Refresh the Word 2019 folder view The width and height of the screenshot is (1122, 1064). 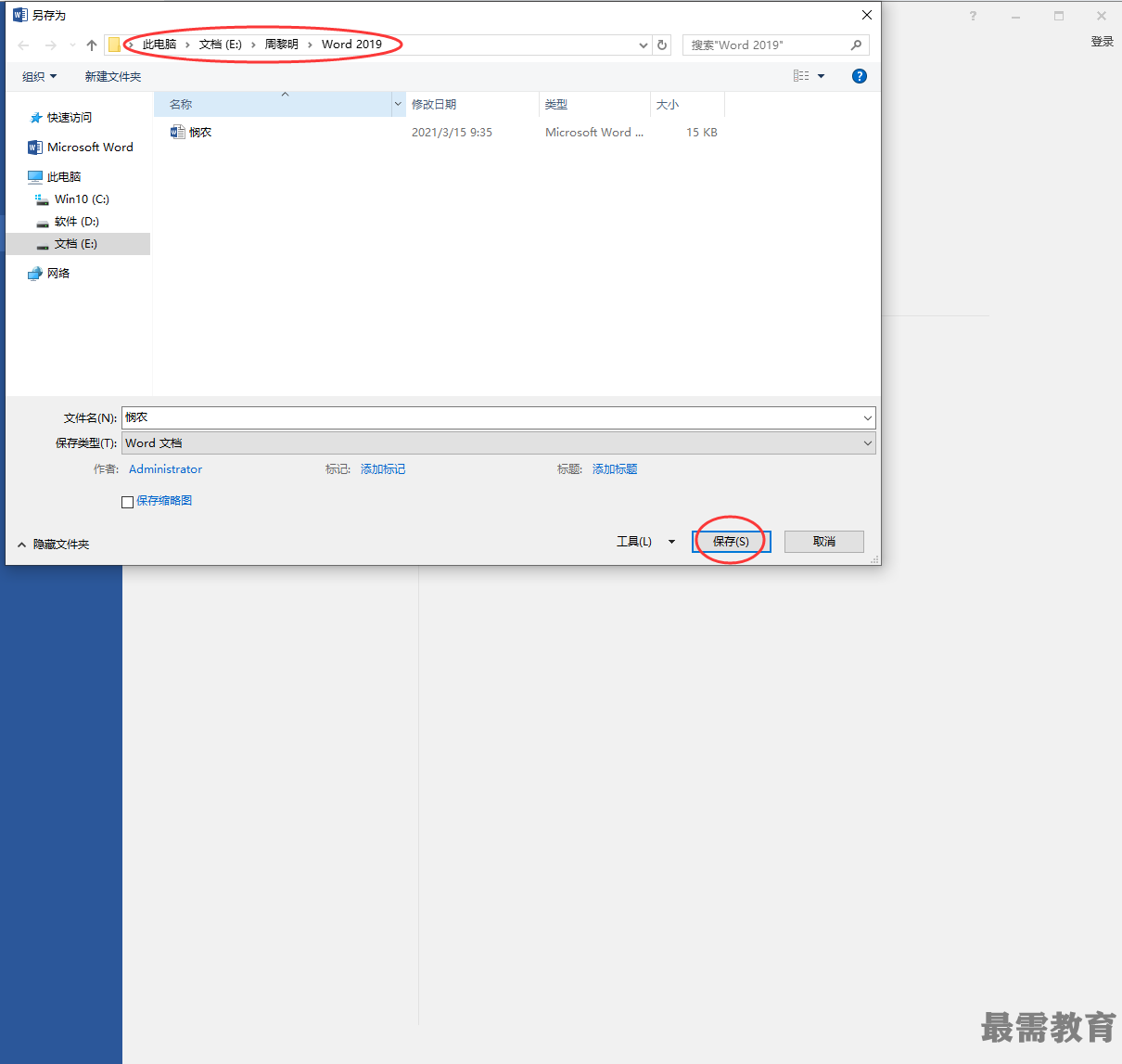662,45
